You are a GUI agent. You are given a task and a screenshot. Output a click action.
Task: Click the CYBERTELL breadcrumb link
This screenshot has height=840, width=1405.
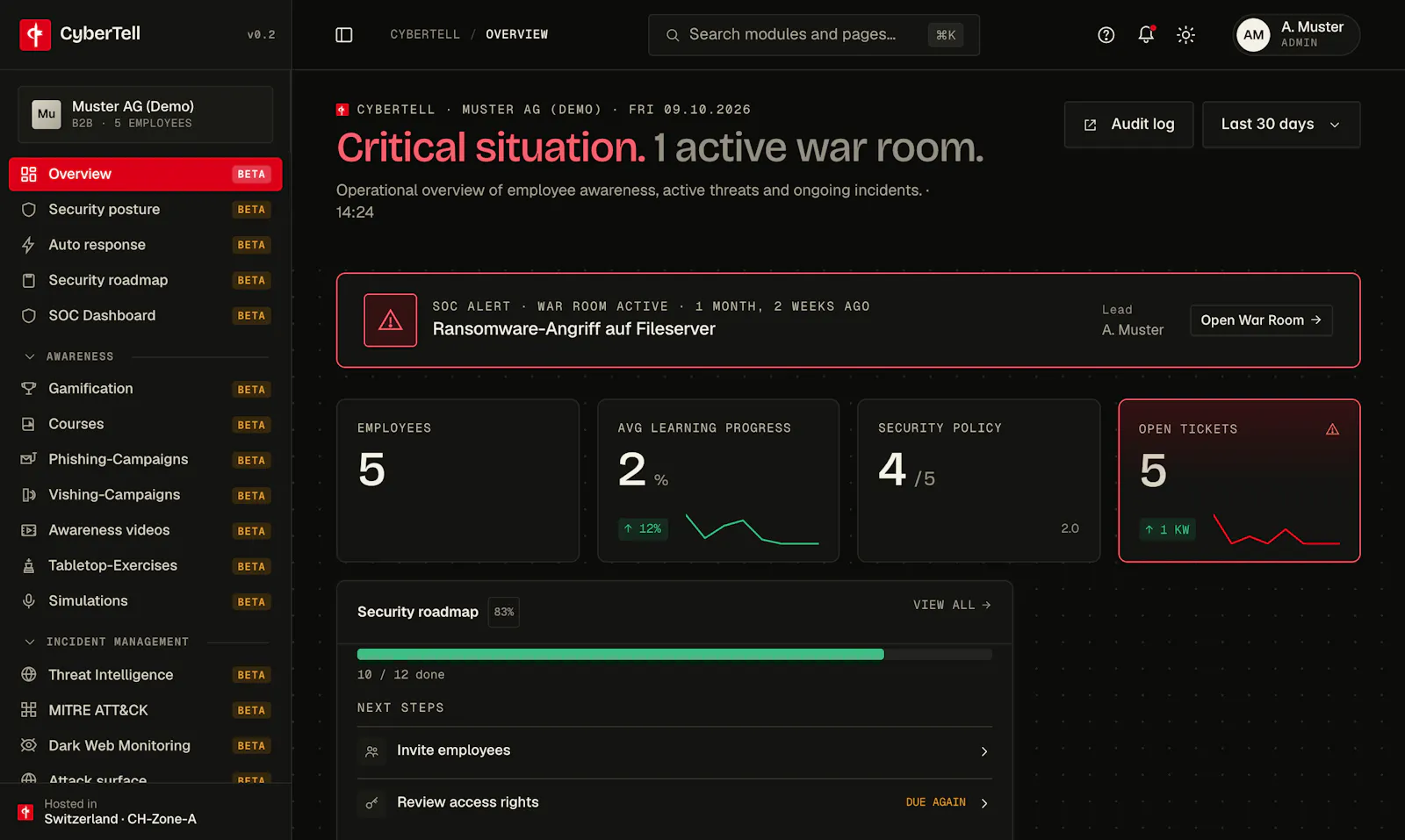[425, 34]
